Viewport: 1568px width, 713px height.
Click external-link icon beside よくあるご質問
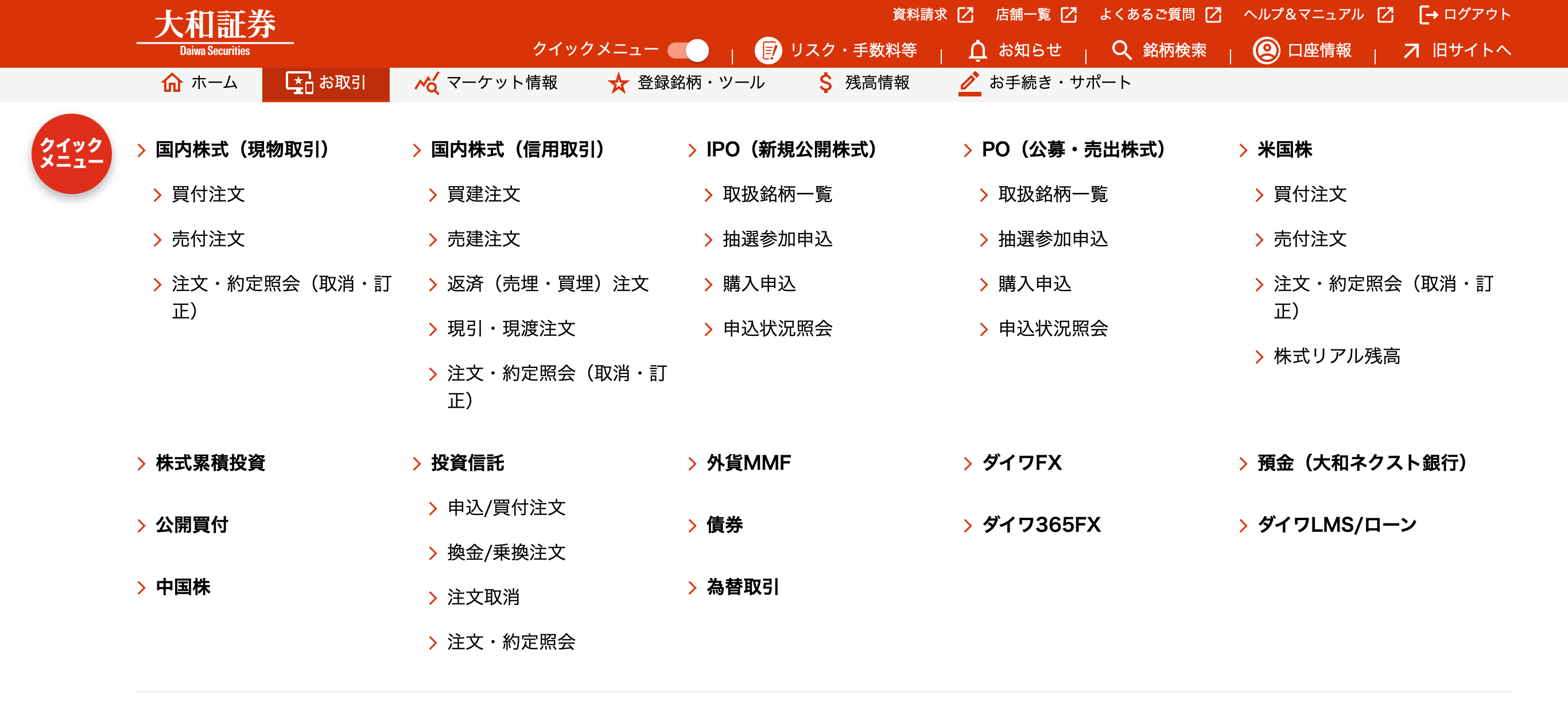point(1213,14)
